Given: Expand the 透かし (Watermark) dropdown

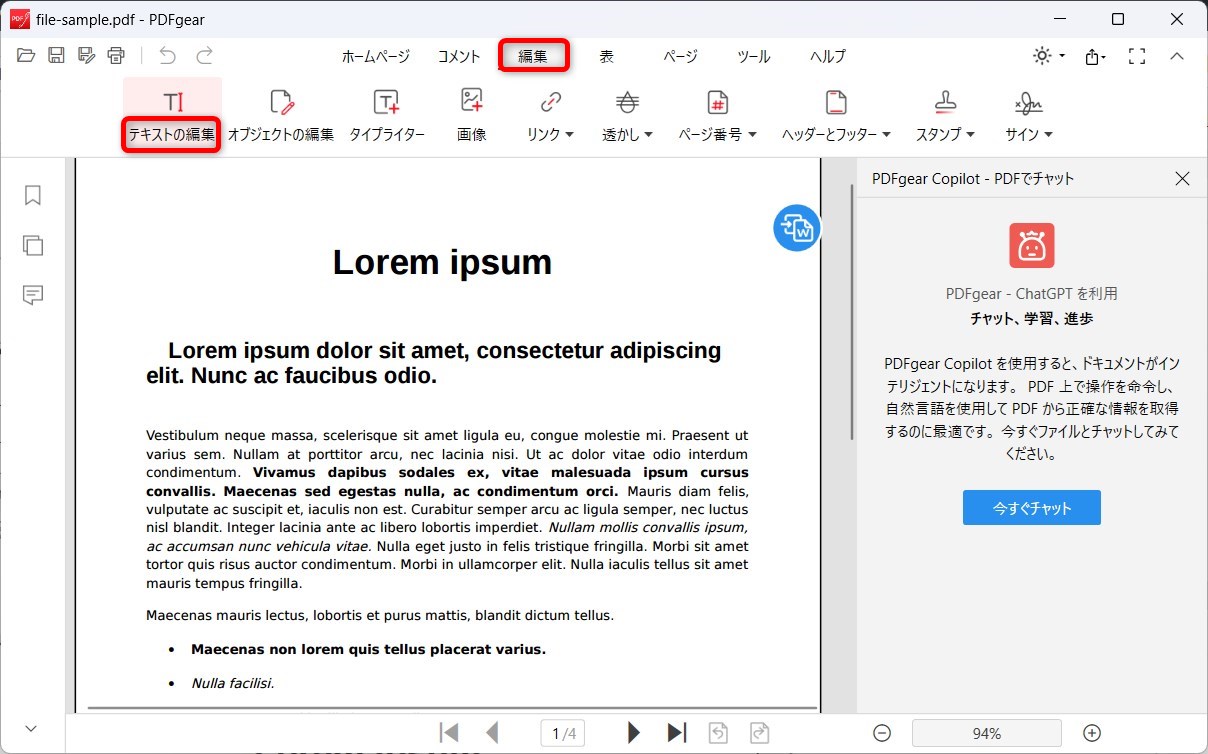Looking at the screenshot, I should pos(626,112).
